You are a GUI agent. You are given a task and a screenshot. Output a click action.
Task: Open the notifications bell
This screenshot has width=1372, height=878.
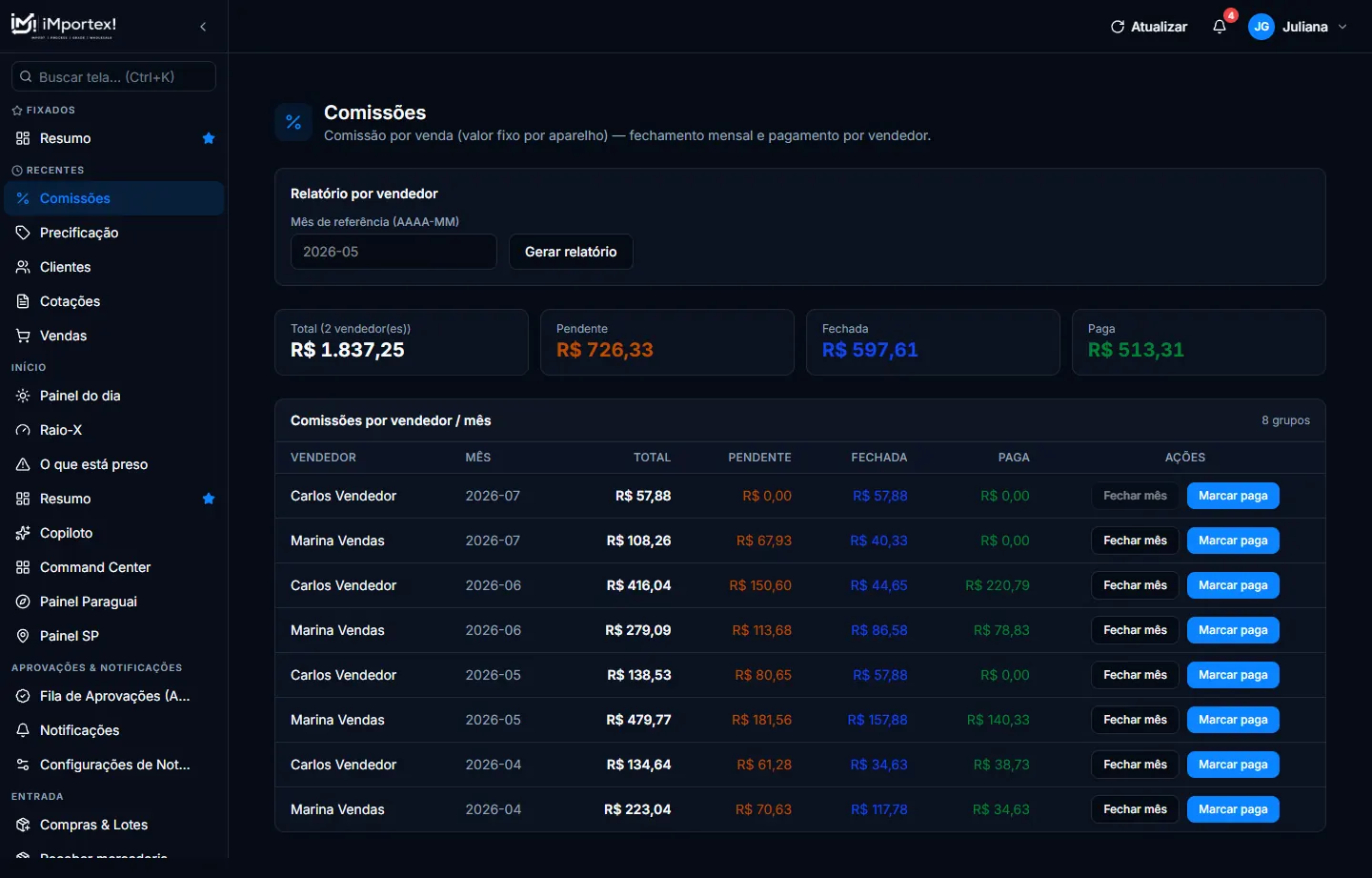tap(1220, 27)
